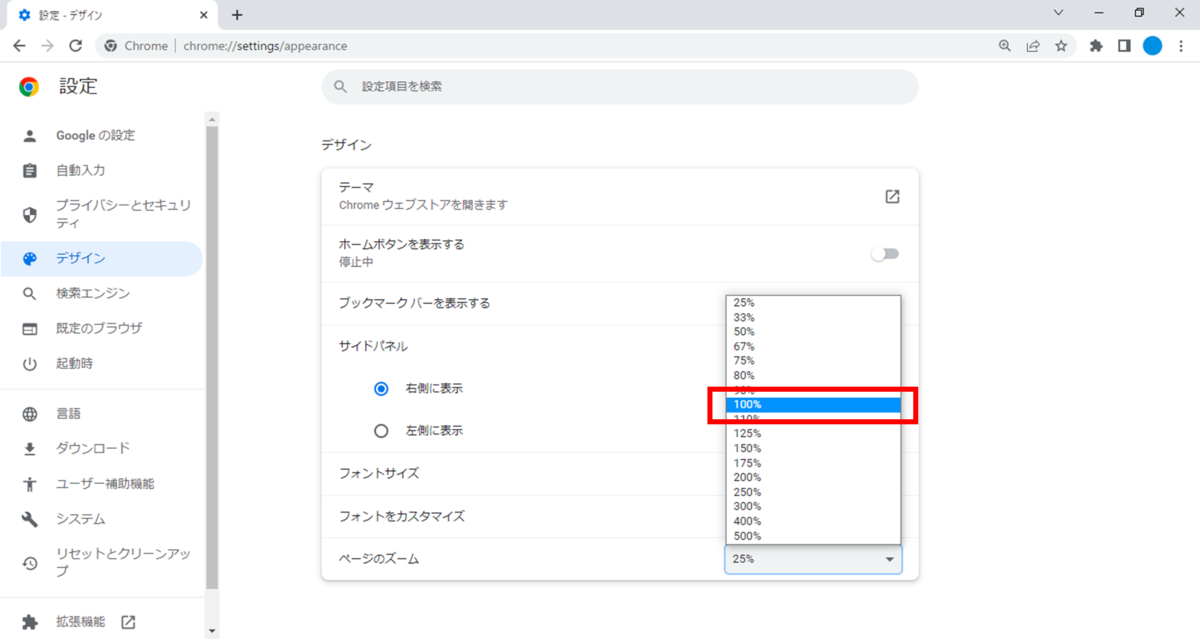Choose 75% in zoom list
Screen dimensions: 1200x639
(x=813, y=360)
